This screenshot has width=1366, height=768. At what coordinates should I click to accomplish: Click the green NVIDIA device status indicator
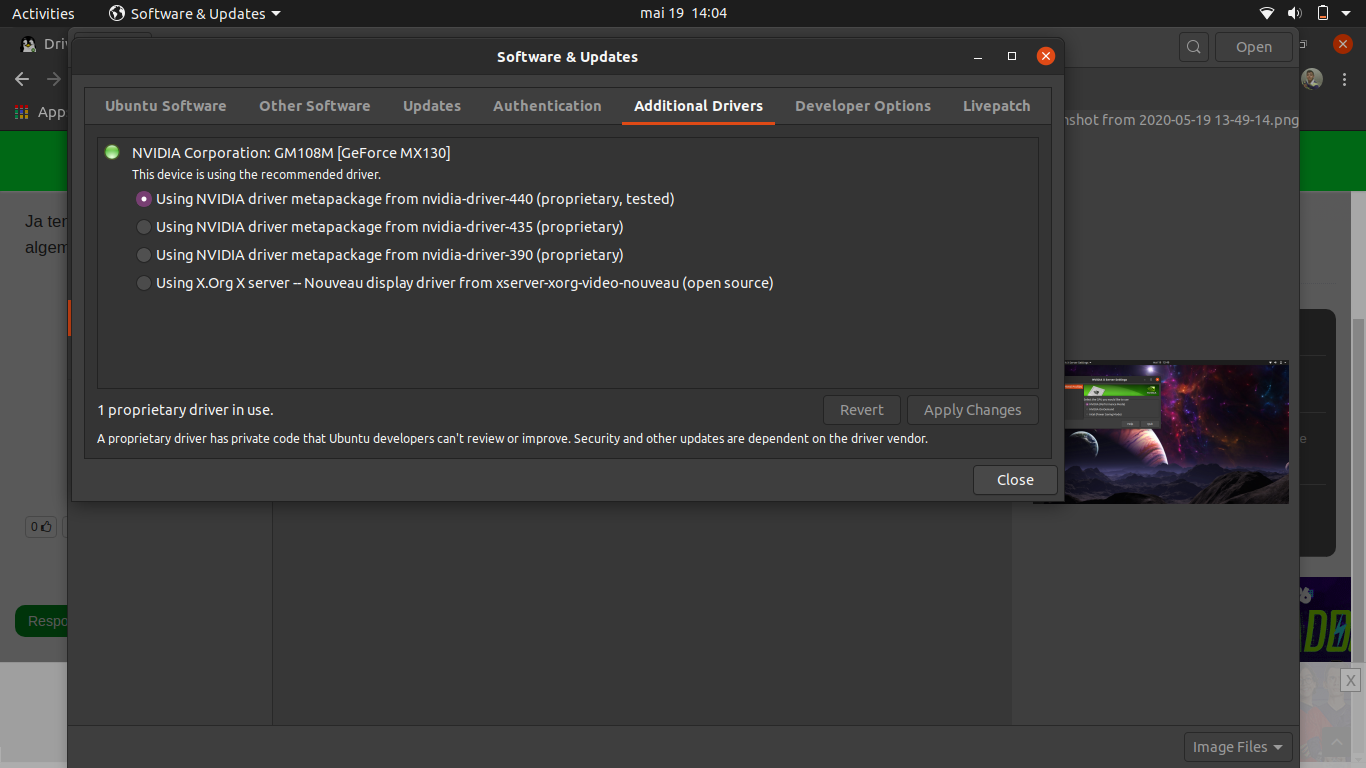(112, 152)
